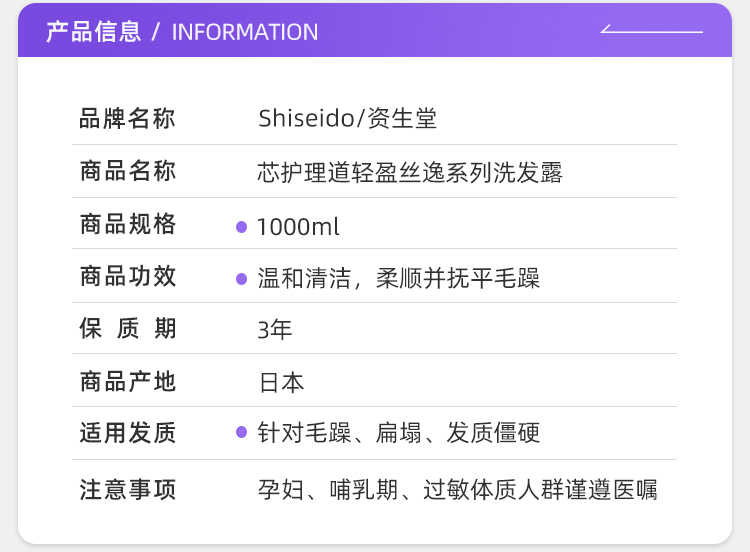The image size is (750, 552).
Task: Select the 日本 origin value
Action: coord(281,382)
